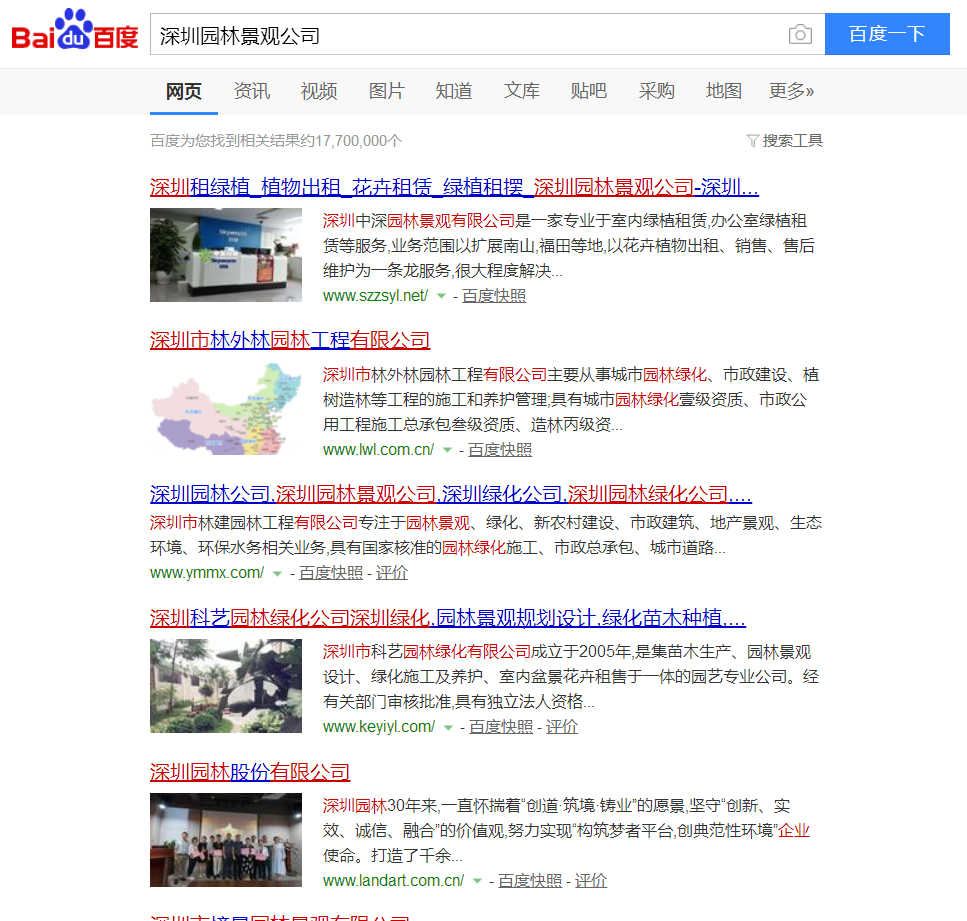Expand dropdown arrow next to www.lwl.com.cn
Screen dimensions: 967x921
tap(447, 450)
